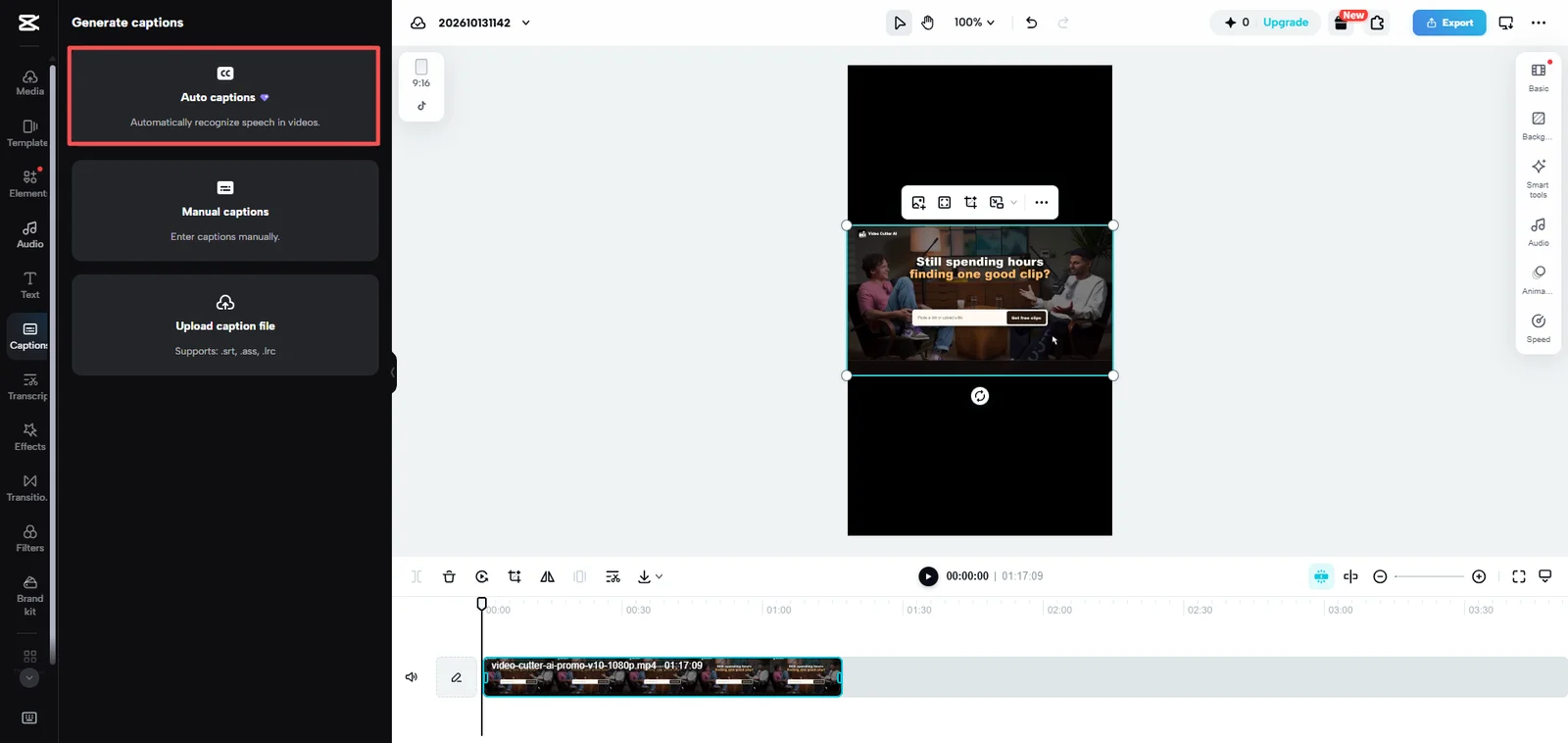Open Speed settings in right panel

click(1539, 328)
